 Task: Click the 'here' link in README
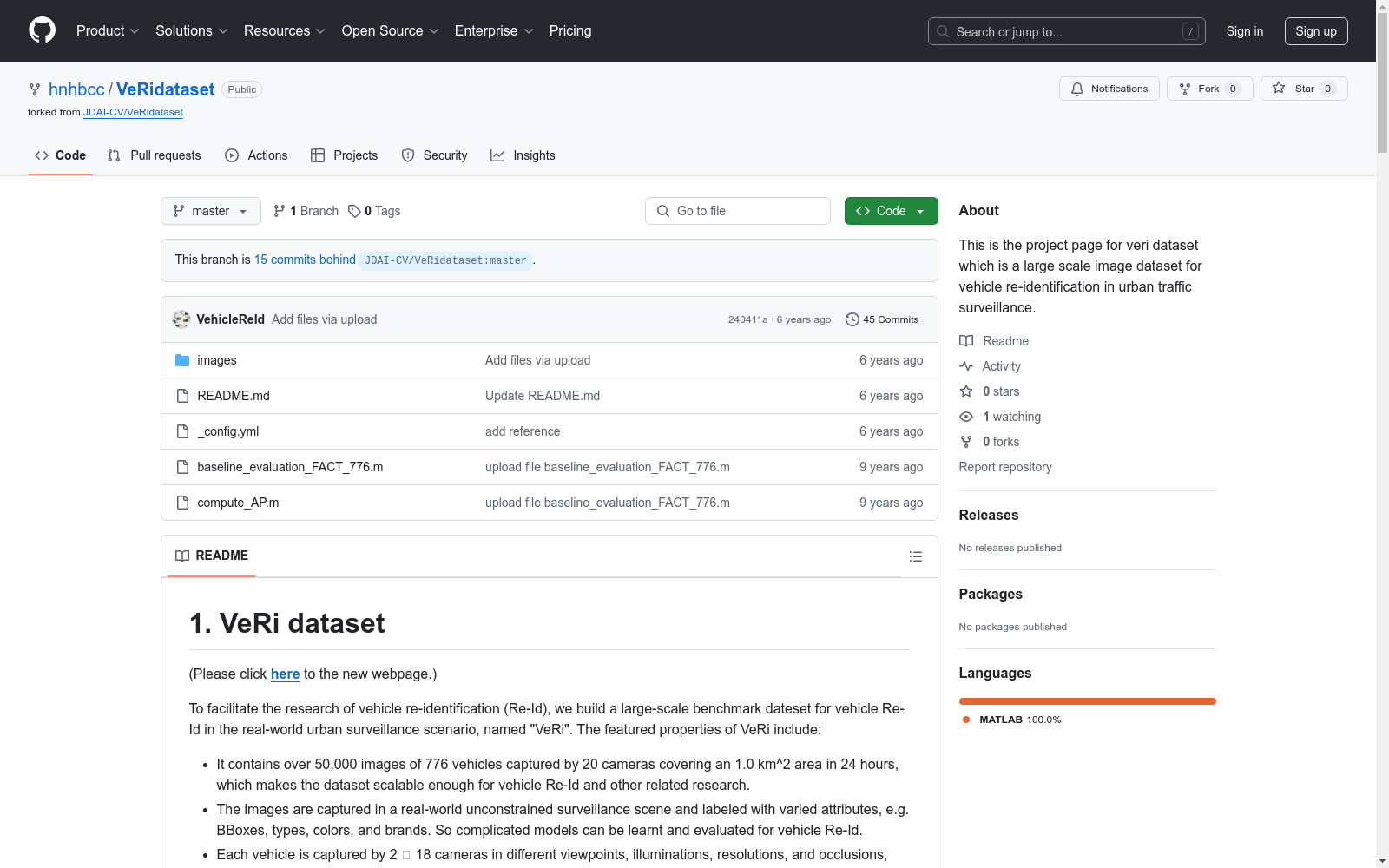(285, 674)
